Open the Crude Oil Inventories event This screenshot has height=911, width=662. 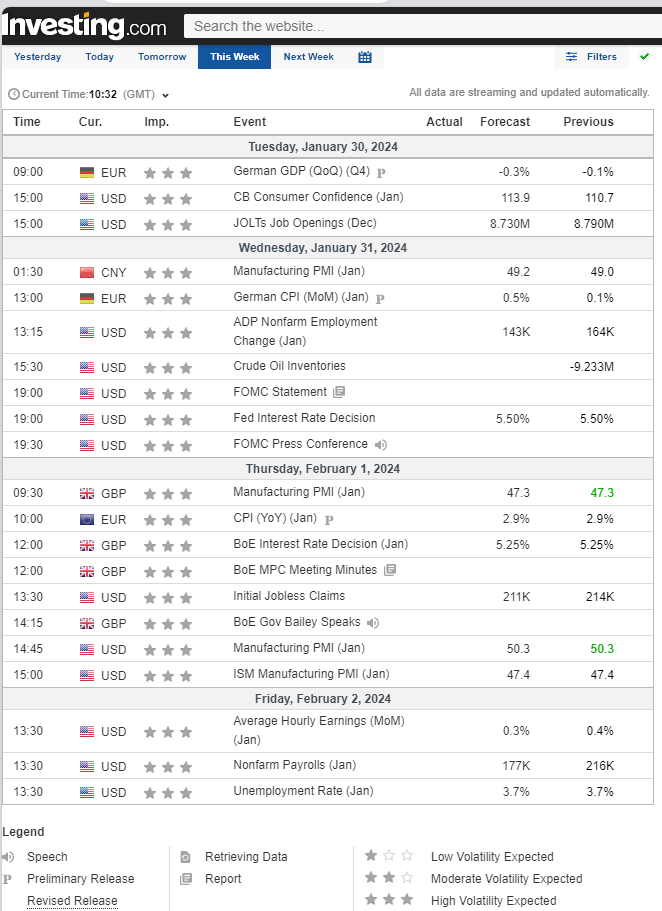[289, 366]
